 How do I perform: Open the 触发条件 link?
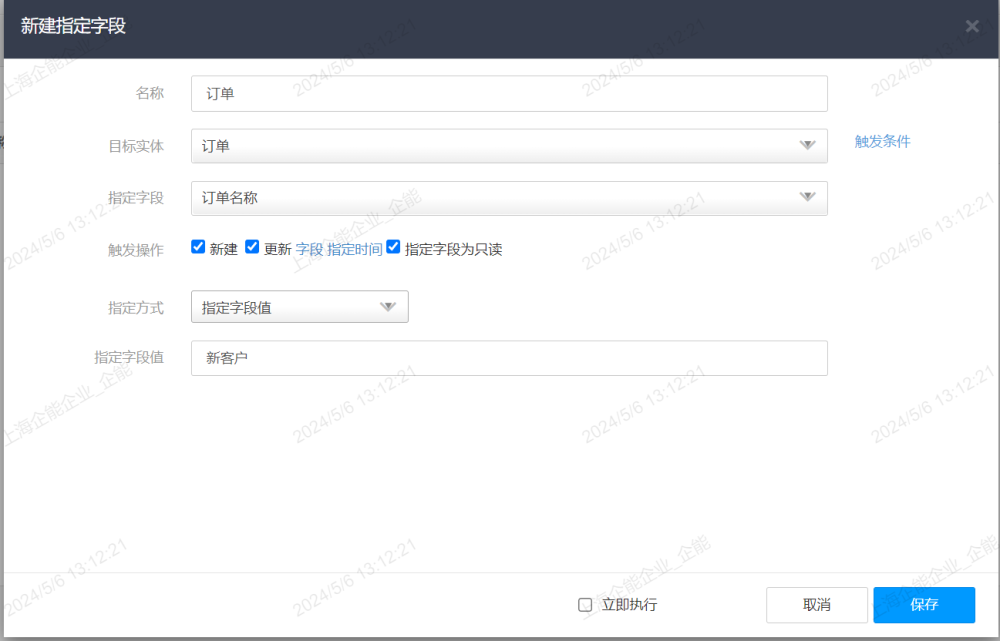[x=882, y=142]
